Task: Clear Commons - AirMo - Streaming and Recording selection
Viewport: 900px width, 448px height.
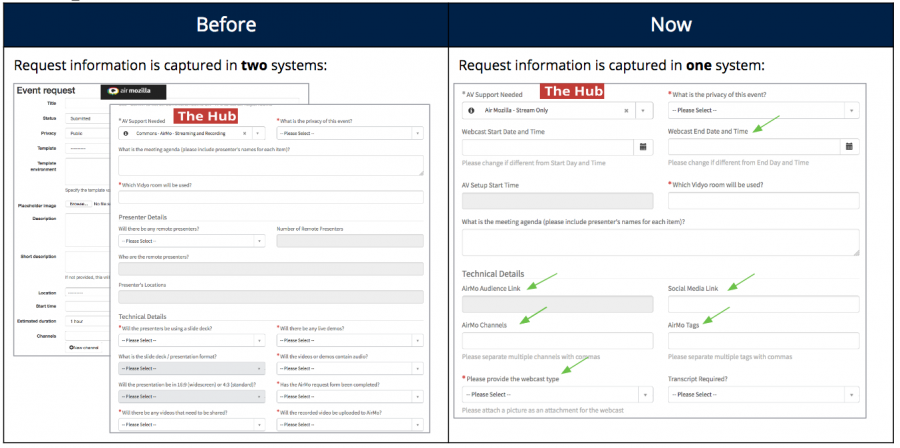Action: [245, 133]
